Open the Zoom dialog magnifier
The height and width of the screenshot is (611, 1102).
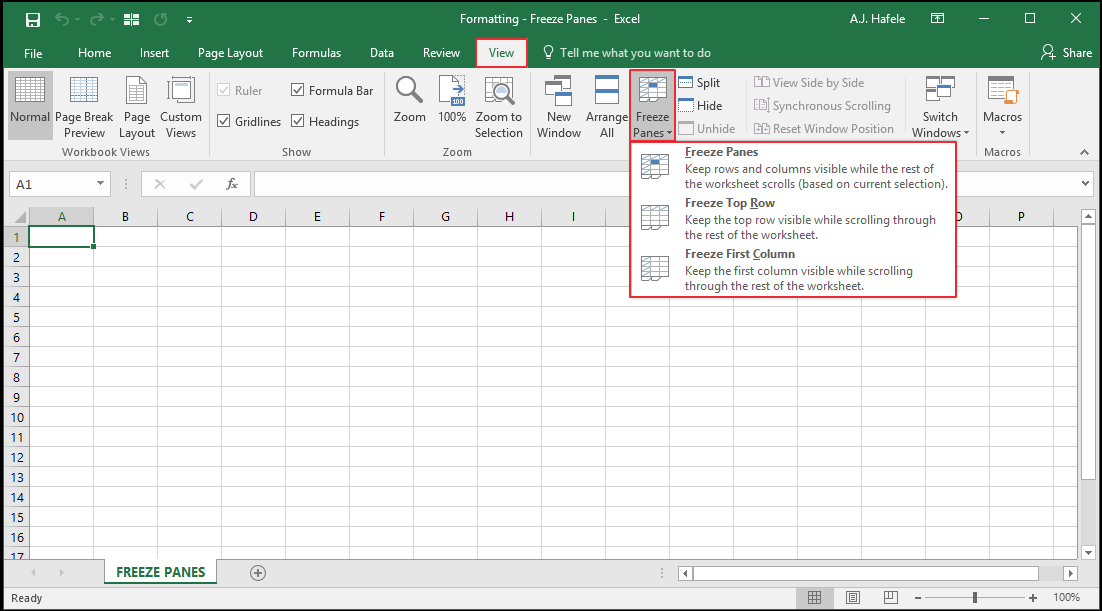coord(409,100)
